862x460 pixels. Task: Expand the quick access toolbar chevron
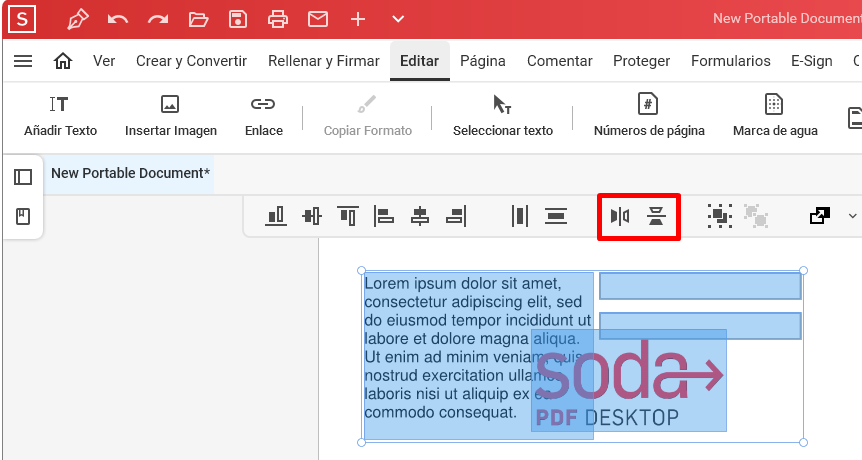pyautogui.click(x=398, y=19)
